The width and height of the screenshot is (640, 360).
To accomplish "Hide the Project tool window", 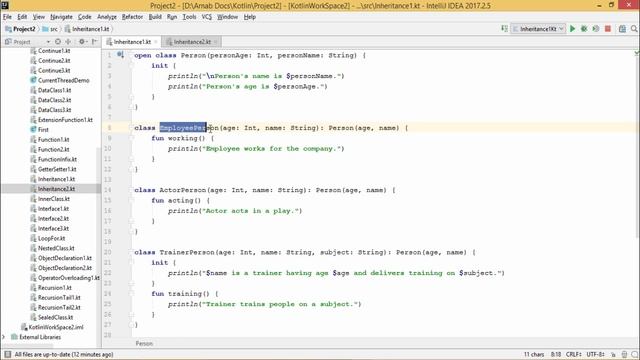I will tap(95, 42).
